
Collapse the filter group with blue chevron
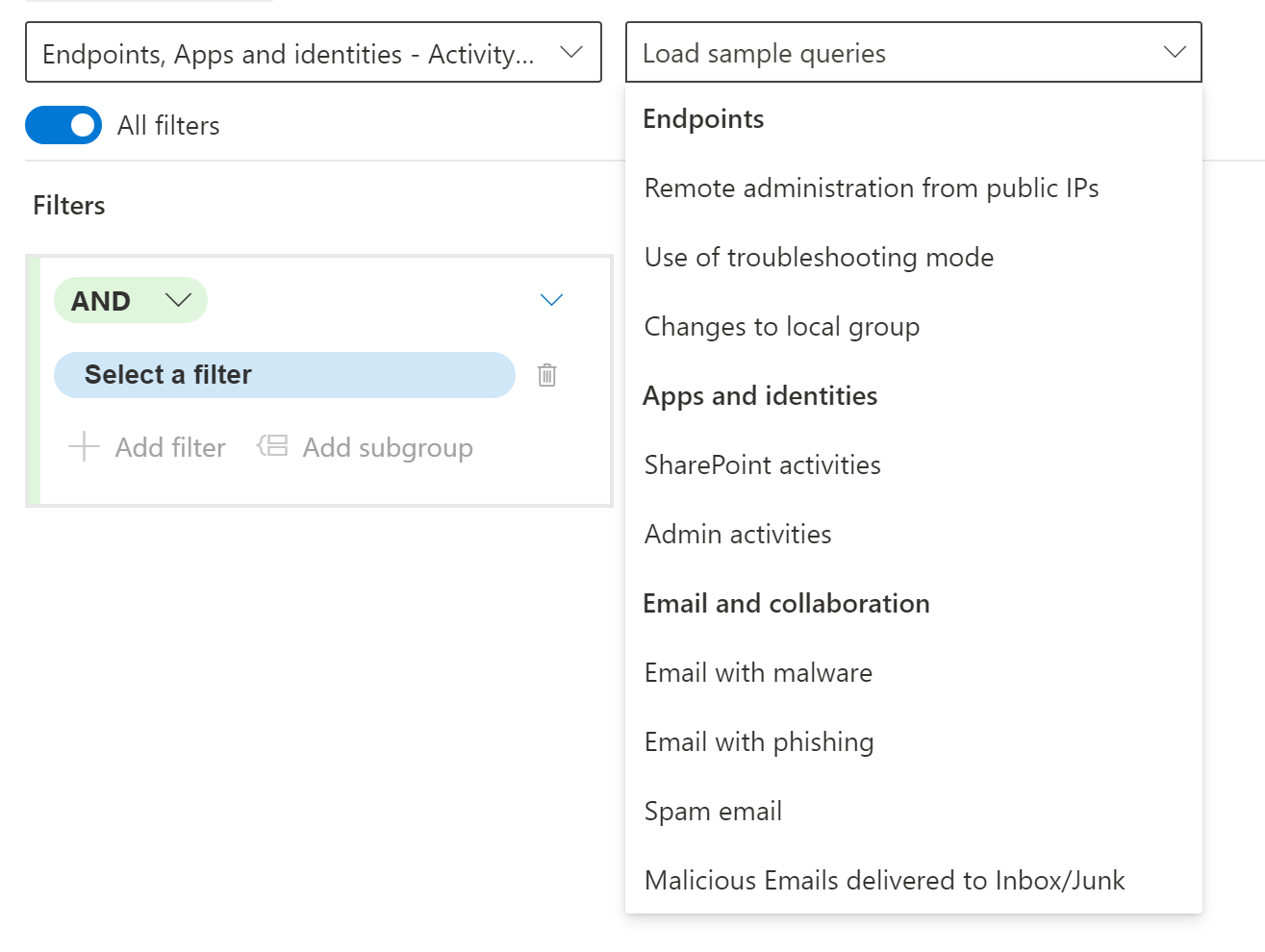tap(551, 300)
